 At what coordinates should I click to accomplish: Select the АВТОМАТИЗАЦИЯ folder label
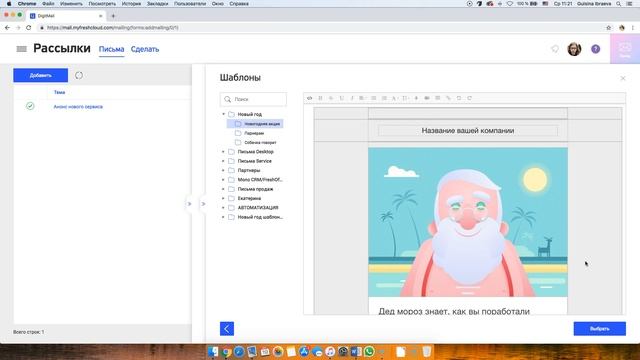258,208
